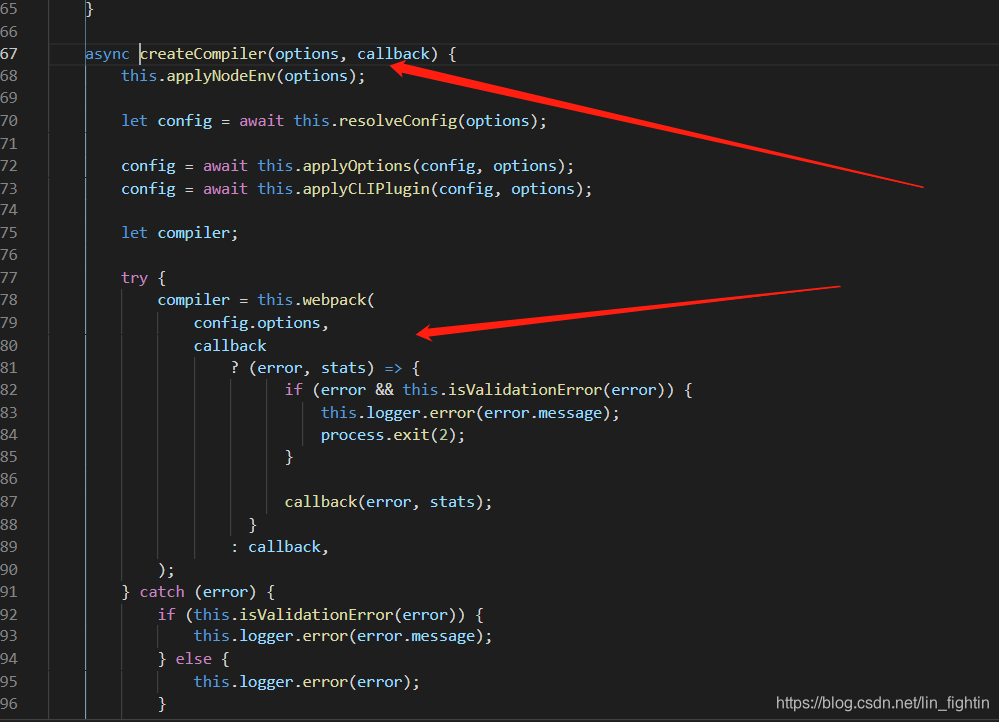The width and height of the screenshot is (999, 722).
Task: Click the closing ');' on line 90
Action: (166, 570)
